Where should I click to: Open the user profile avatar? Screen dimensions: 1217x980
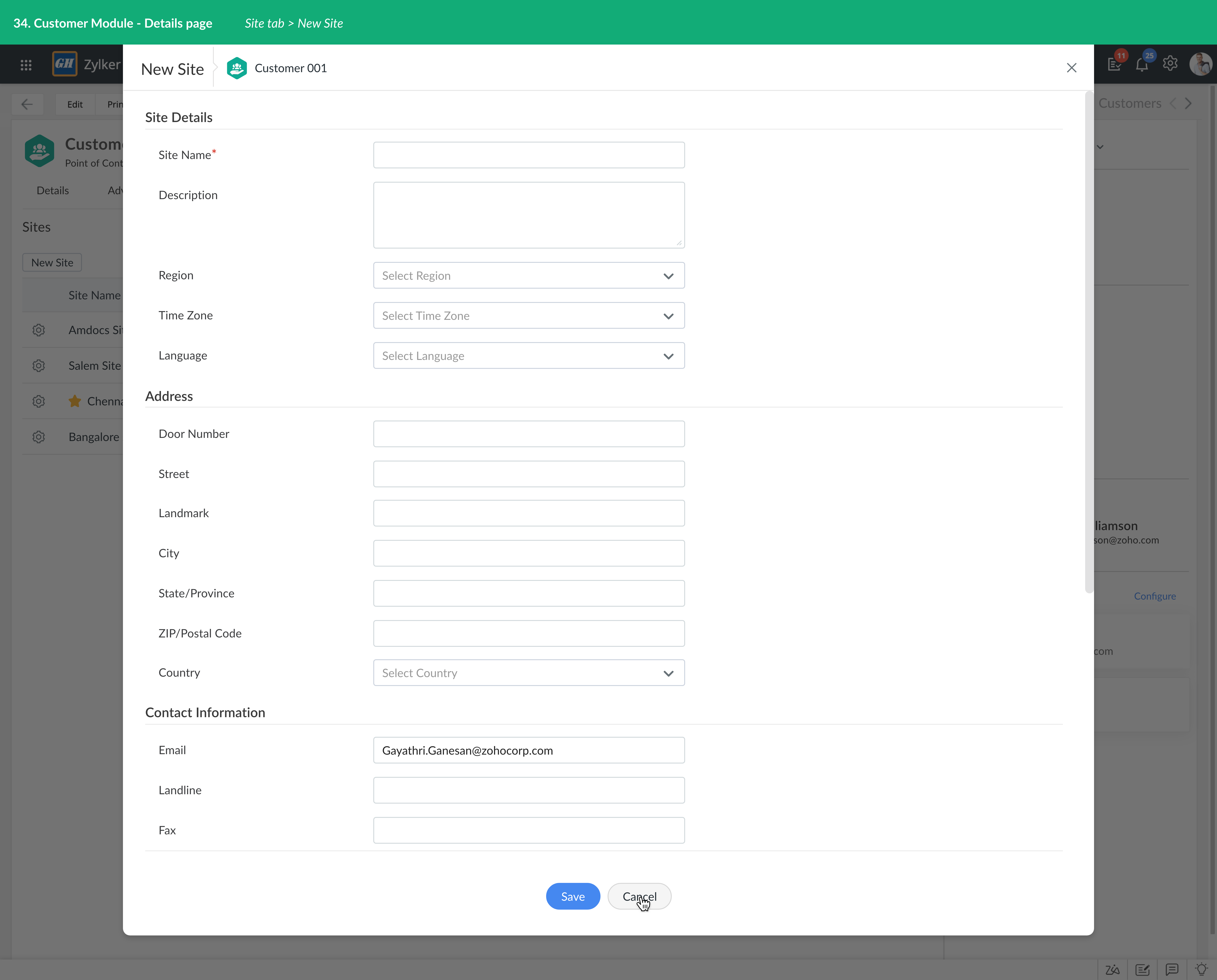[1201, 64]
